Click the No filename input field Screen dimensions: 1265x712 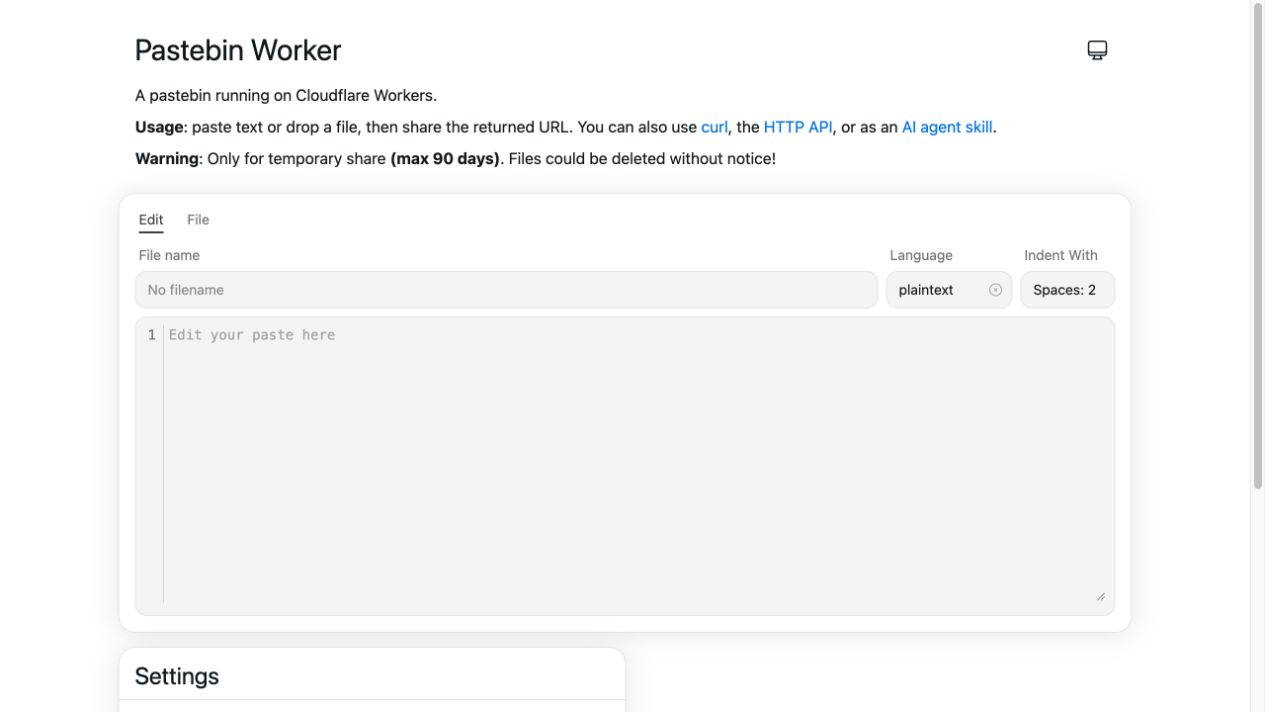(506, 290)
